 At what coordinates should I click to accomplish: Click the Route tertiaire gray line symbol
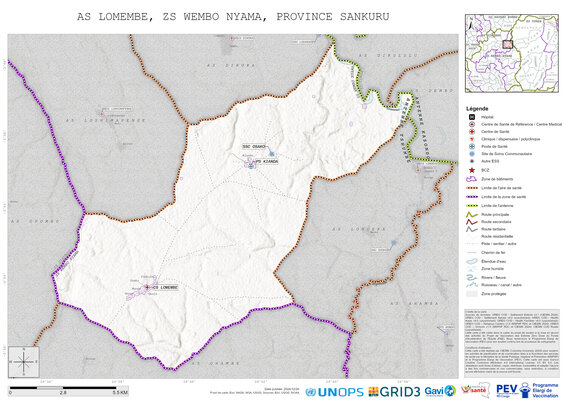[x=471, y=229]
